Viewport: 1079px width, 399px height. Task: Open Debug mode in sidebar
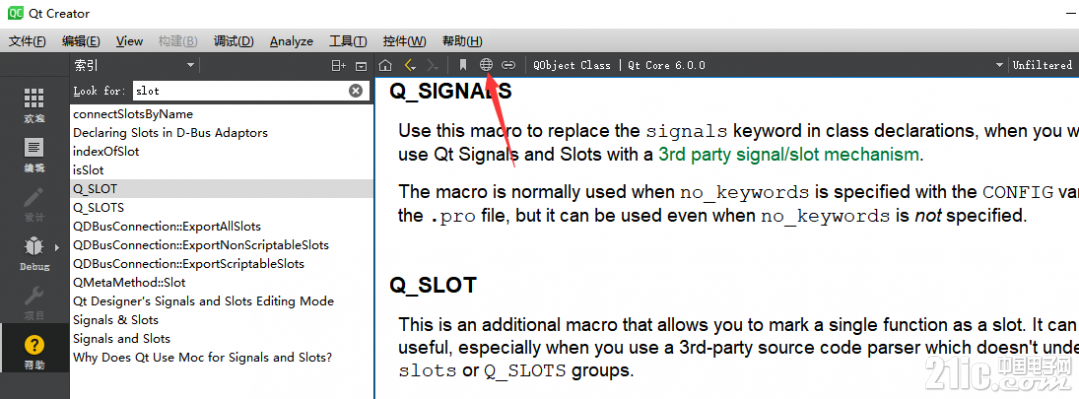(34, 253)
